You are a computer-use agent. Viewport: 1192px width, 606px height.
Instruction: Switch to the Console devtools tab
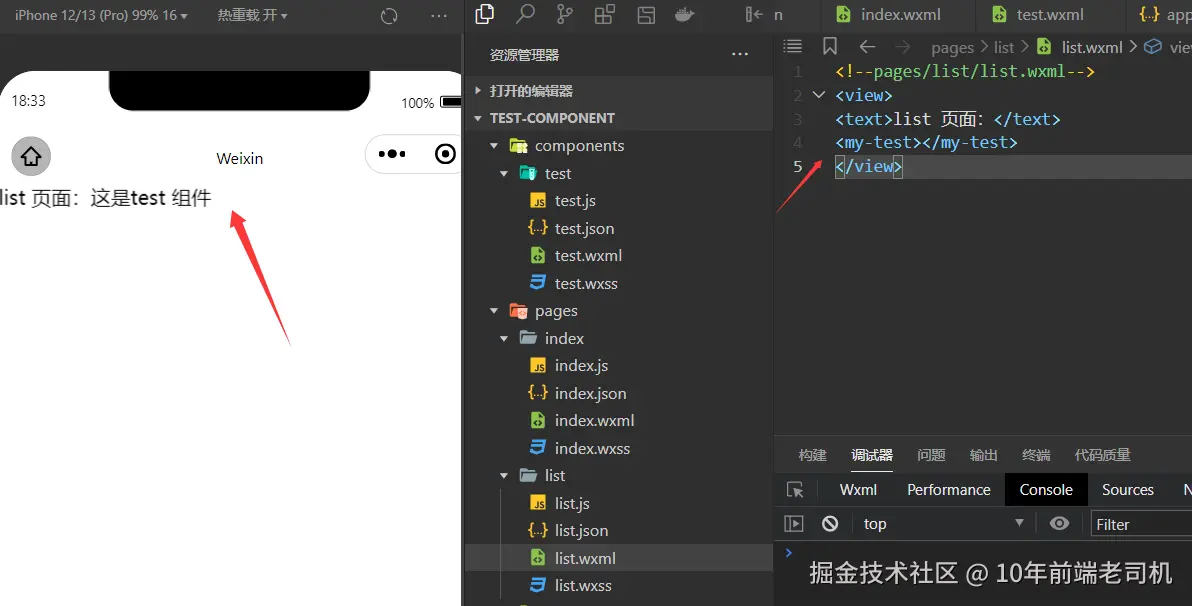pyautogui.click(x=1046, y=490)
